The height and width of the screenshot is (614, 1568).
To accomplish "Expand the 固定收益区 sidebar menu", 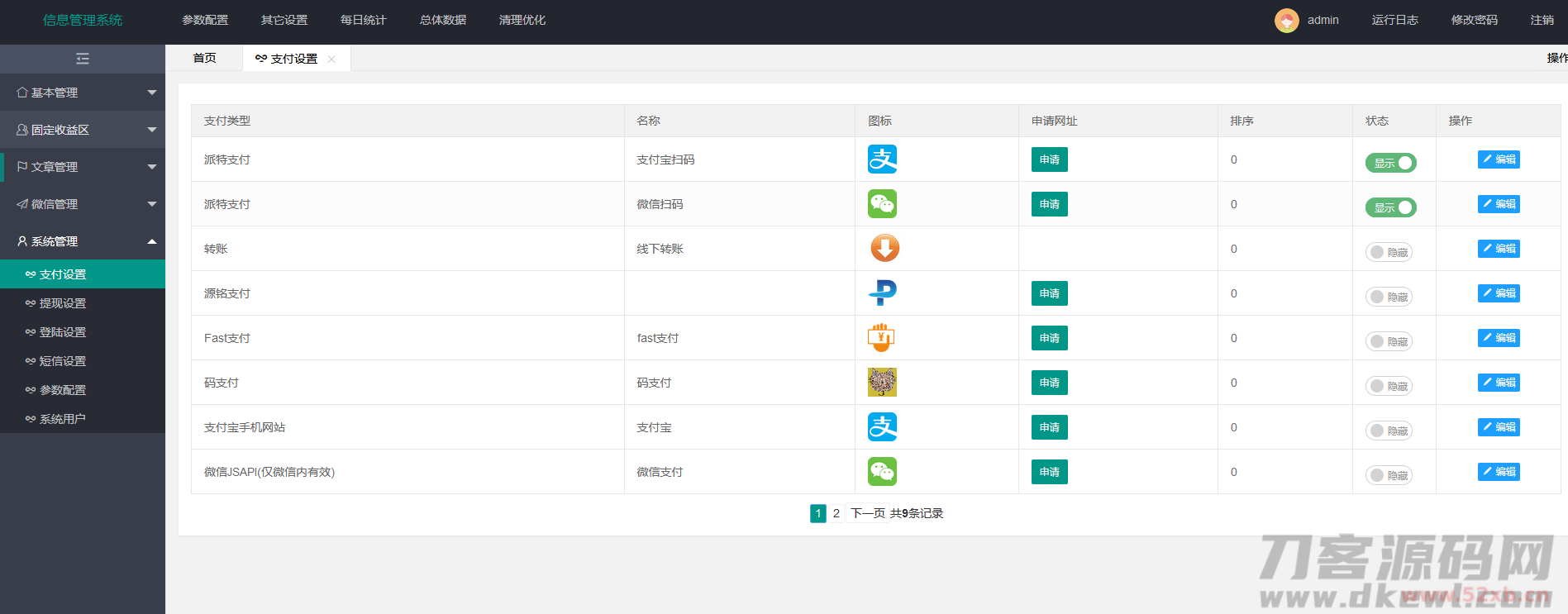I will [x=83, y=130].
